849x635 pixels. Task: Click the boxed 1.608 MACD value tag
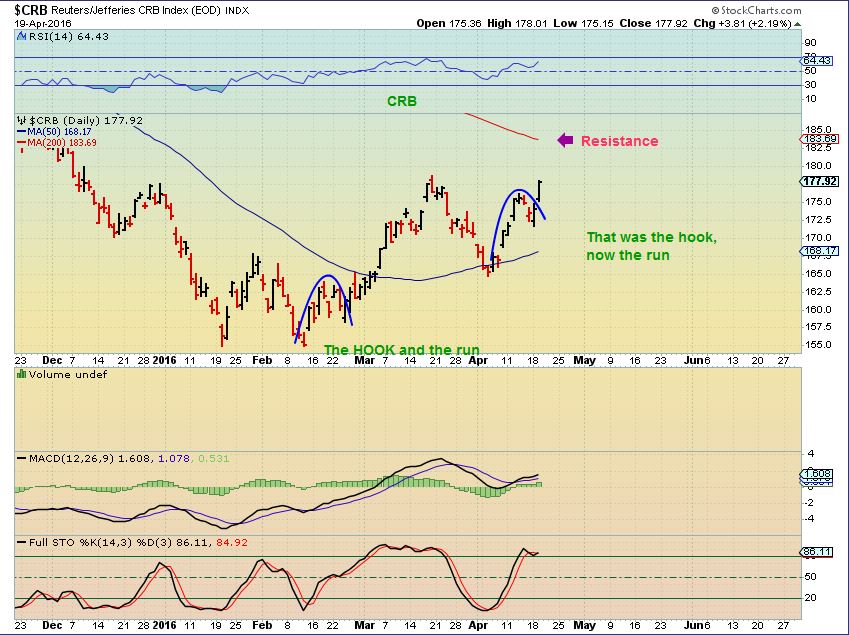[x=816, y=474]
